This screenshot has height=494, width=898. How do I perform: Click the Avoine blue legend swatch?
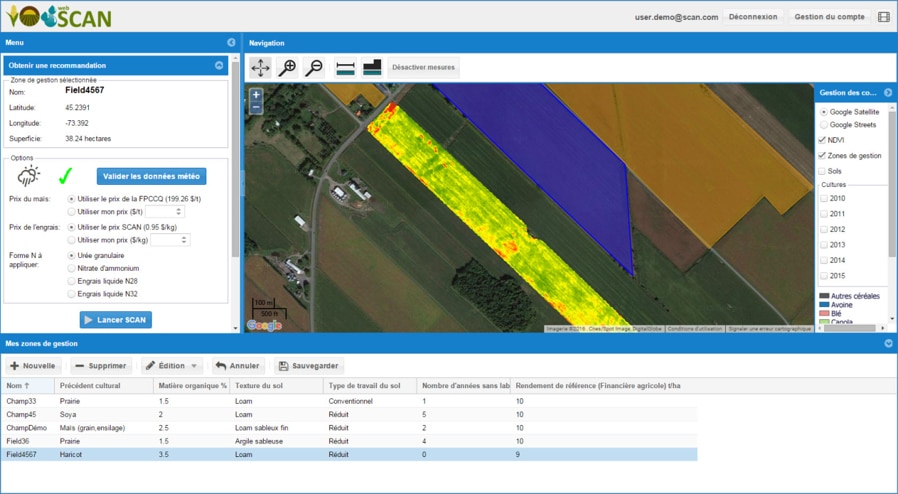pyautogui.click(x=824, y=305)
